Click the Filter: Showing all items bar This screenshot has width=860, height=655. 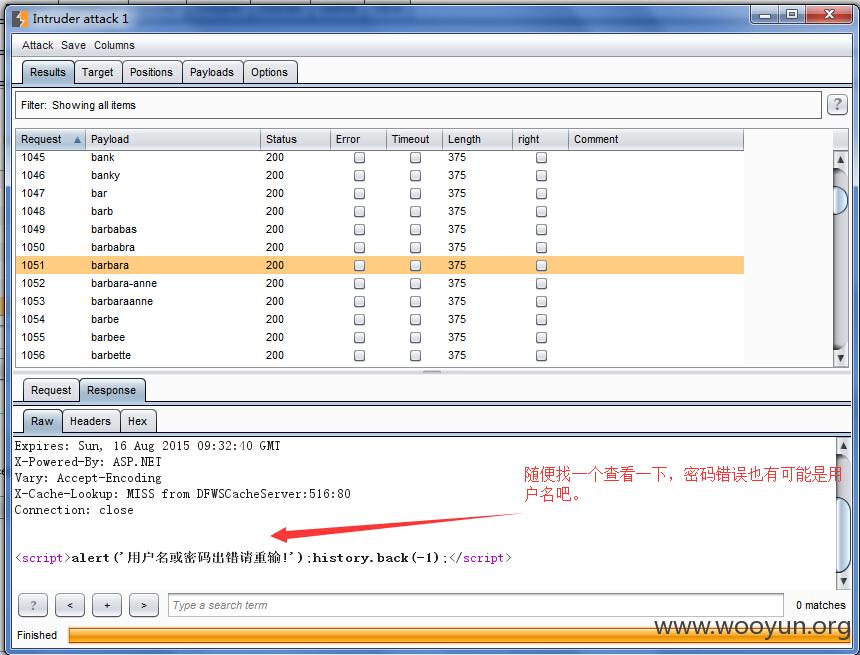click(418, 105)
